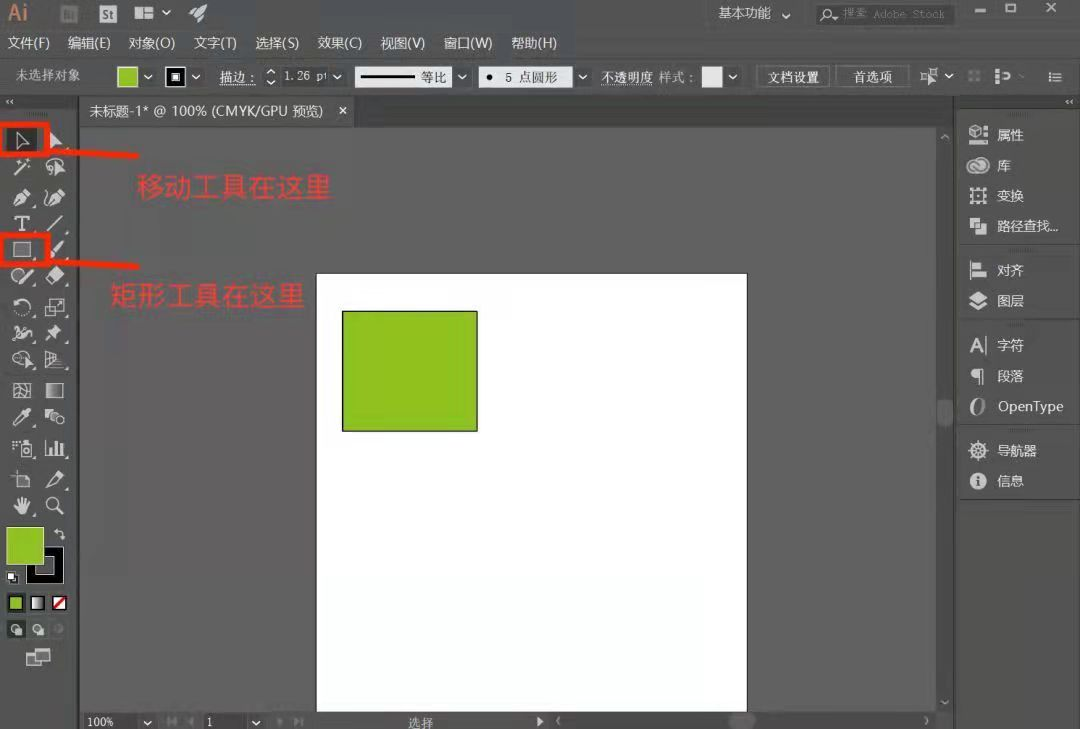
Task: Open the Change Screen Mode button
Action: coord(38,657)
